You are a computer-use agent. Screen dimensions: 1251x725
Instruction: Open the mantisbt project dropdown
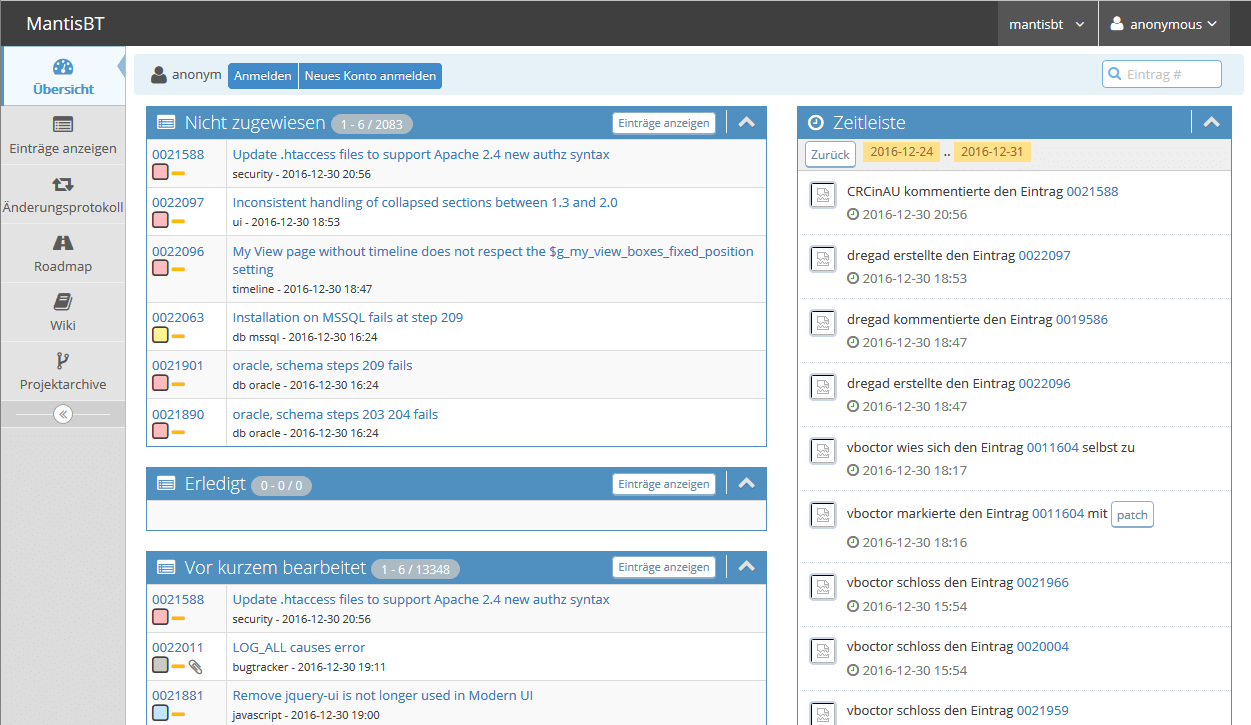click(1047, 24)
